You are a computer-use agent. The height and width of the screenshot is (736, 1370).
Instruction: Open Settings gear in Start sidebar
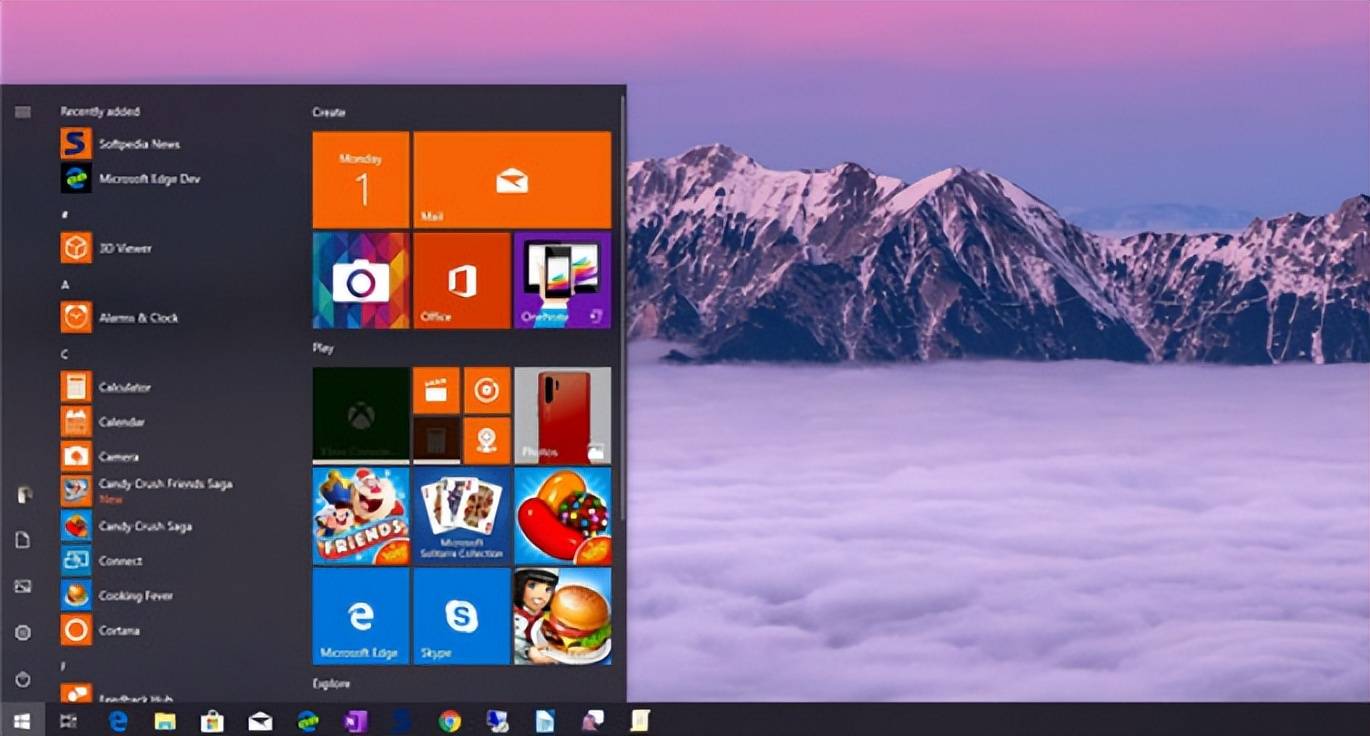23,633
